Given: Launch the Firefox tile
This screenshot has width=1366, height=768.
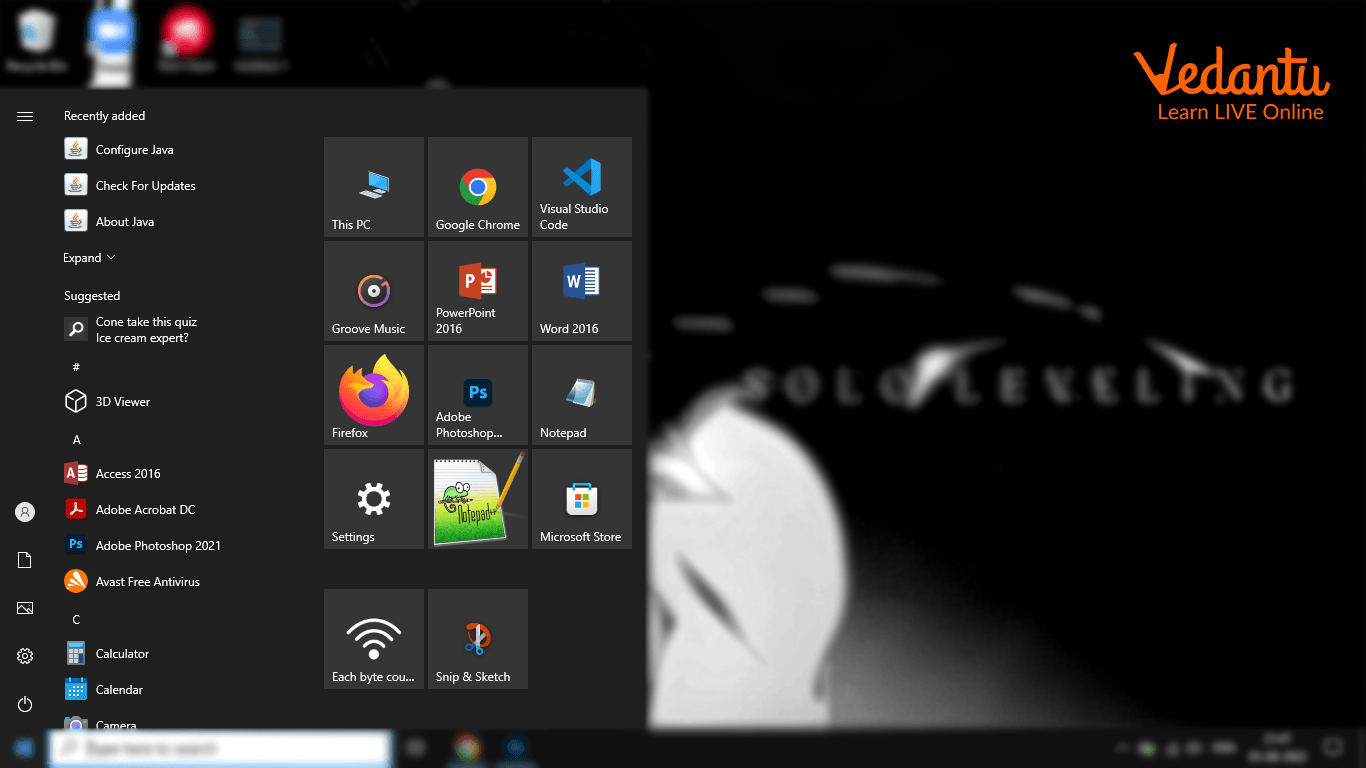Looking at the screenshot, I should pos(374,395).
